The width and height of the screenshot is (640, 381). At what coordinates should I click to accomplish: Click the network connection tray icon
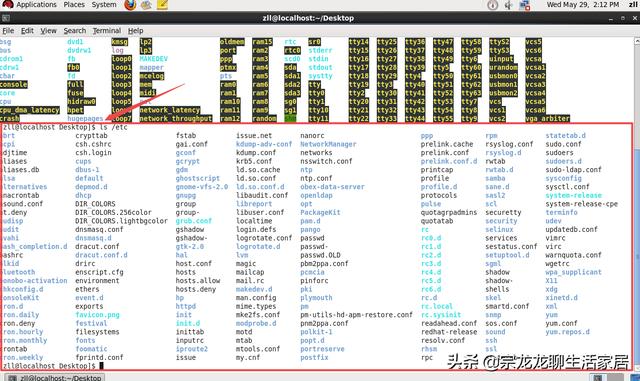click(x=524, y=5)
